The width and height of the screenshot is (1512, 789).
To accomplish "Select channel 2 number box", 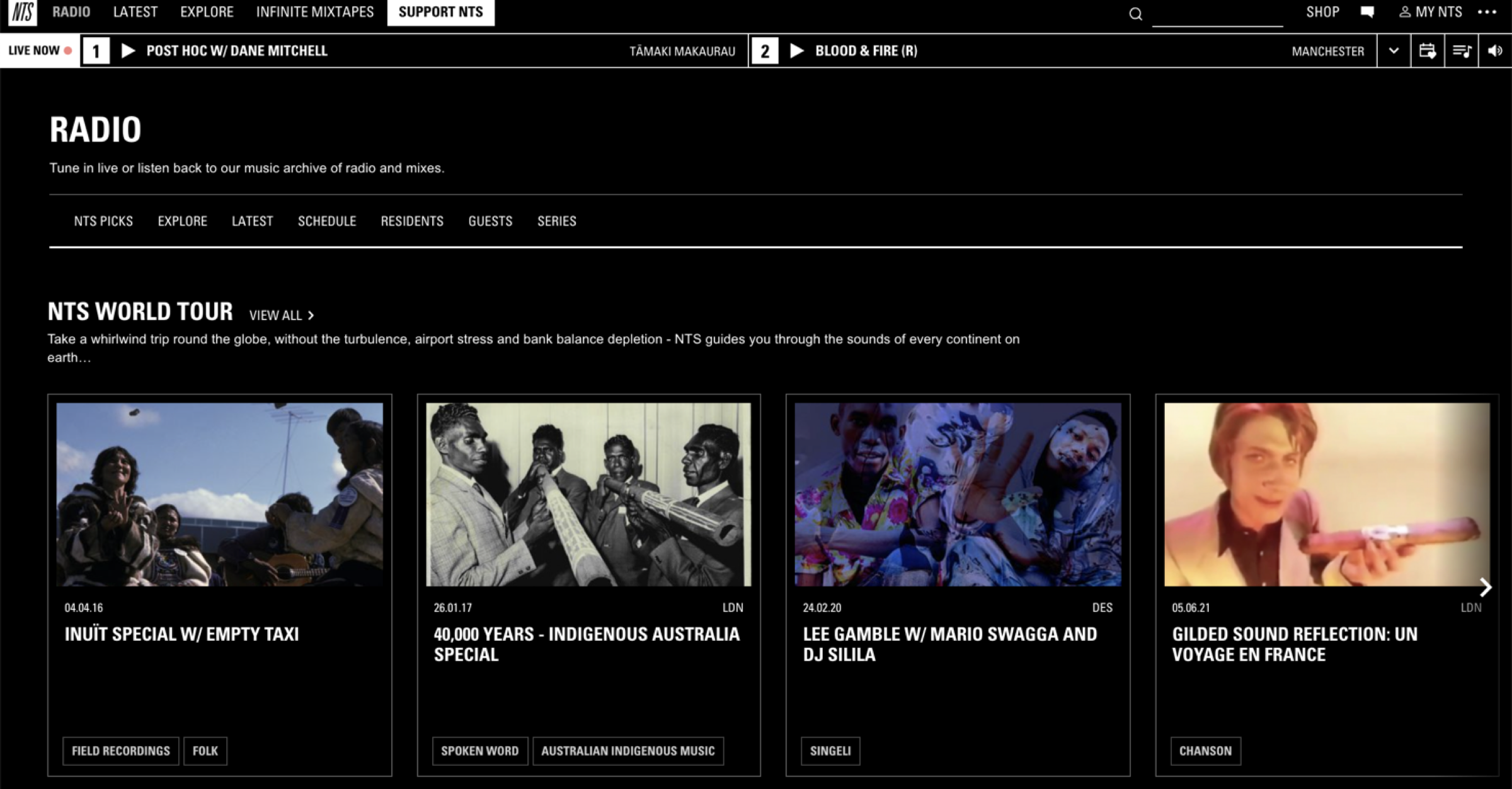I will pyautogui.click(x=765, y=51).
